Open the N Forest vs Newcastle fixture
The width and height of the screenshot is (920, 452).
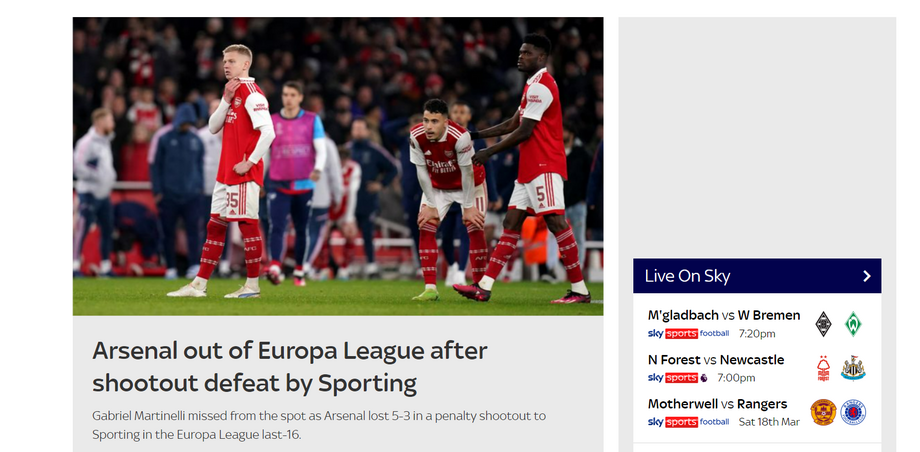click(716, 360)
